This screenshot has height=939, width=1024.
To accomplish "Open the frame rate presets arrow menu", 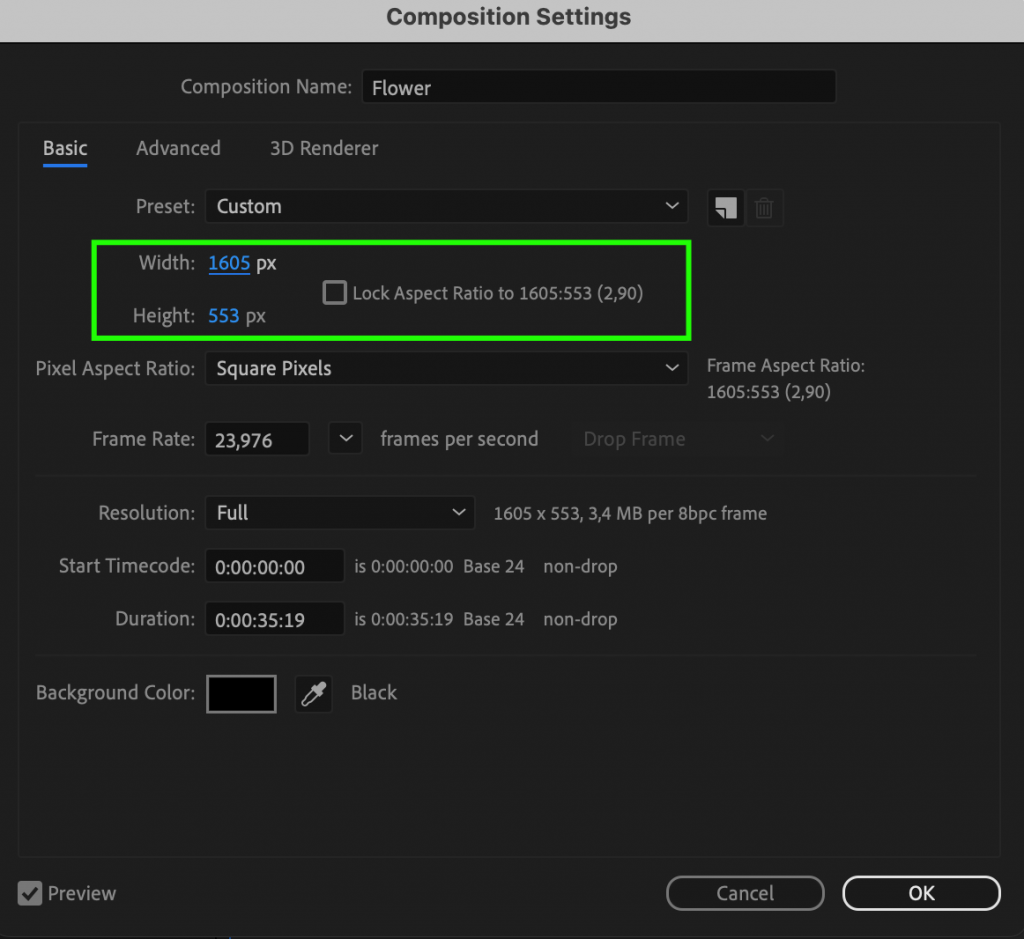I will point(345,439).
